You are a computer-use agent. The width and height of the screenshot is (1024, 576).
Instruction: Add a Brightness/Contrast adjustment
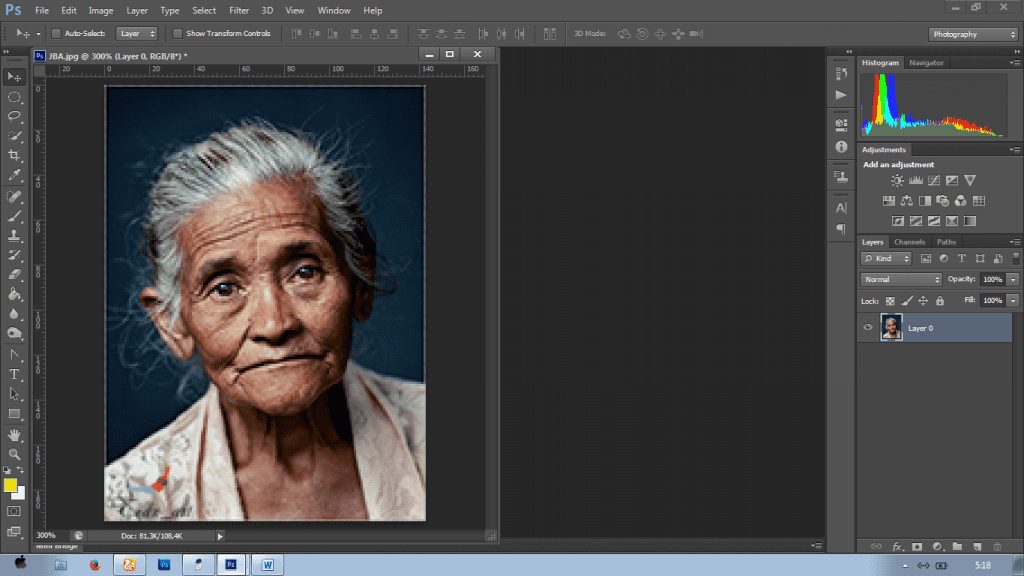tap(897, 181)
